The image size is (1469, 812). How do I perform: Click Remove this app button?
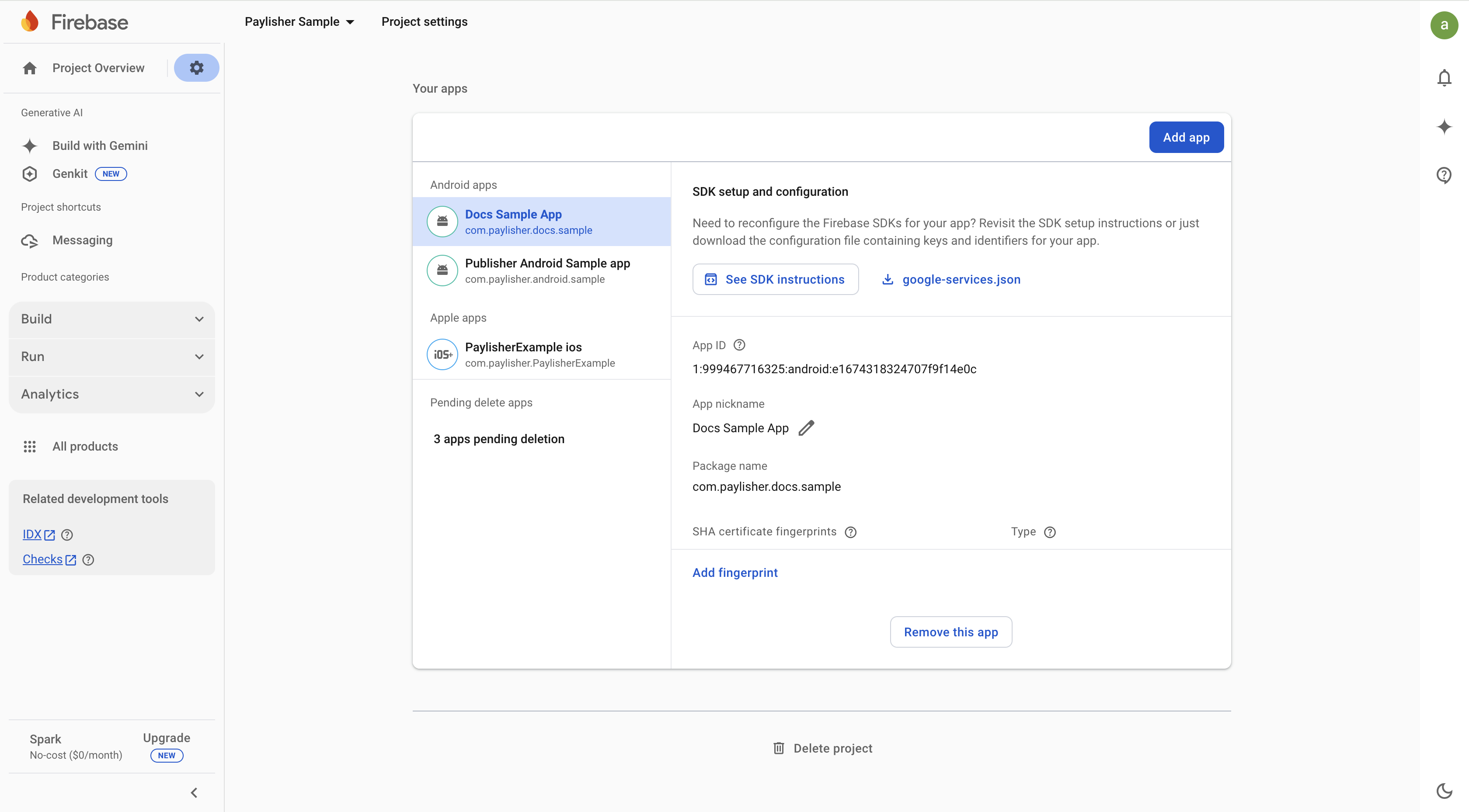950,632
